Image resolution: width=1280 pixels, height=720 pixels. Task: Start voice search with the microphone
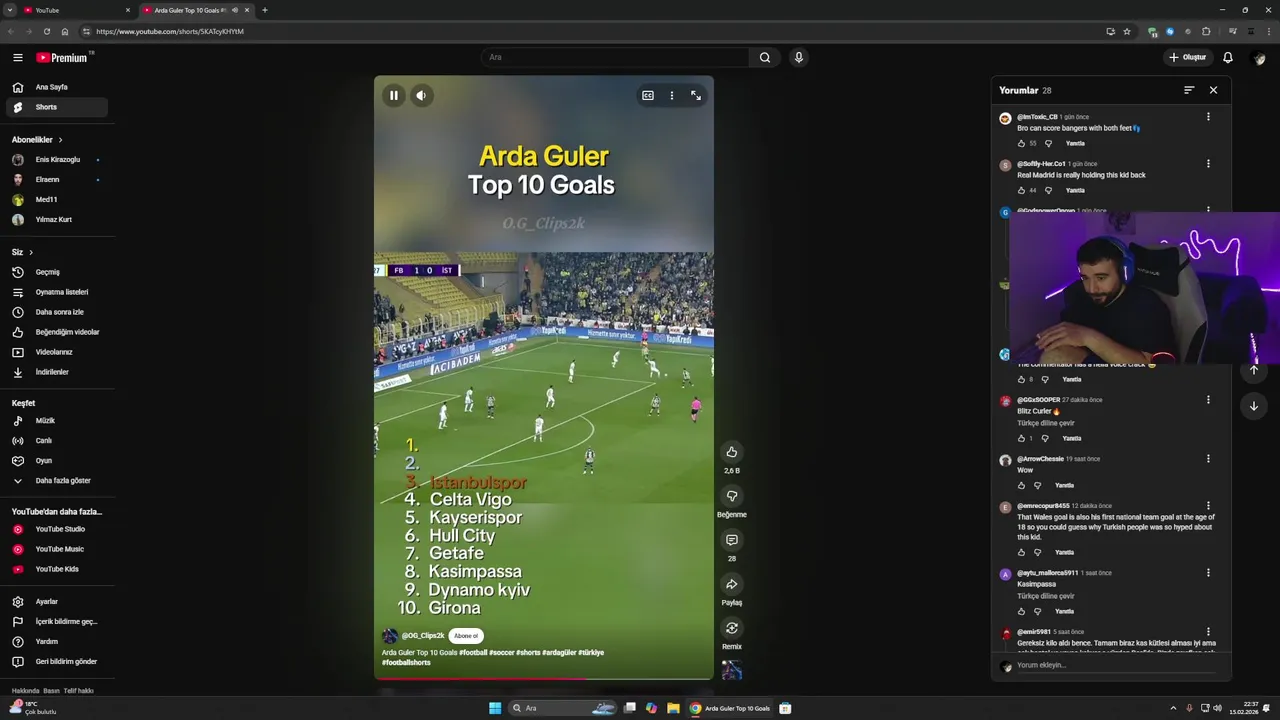click(798, 57)
